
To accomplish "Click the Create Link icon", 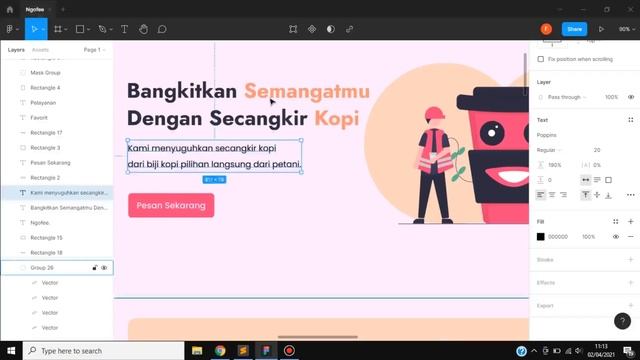I will pos(350,29).
